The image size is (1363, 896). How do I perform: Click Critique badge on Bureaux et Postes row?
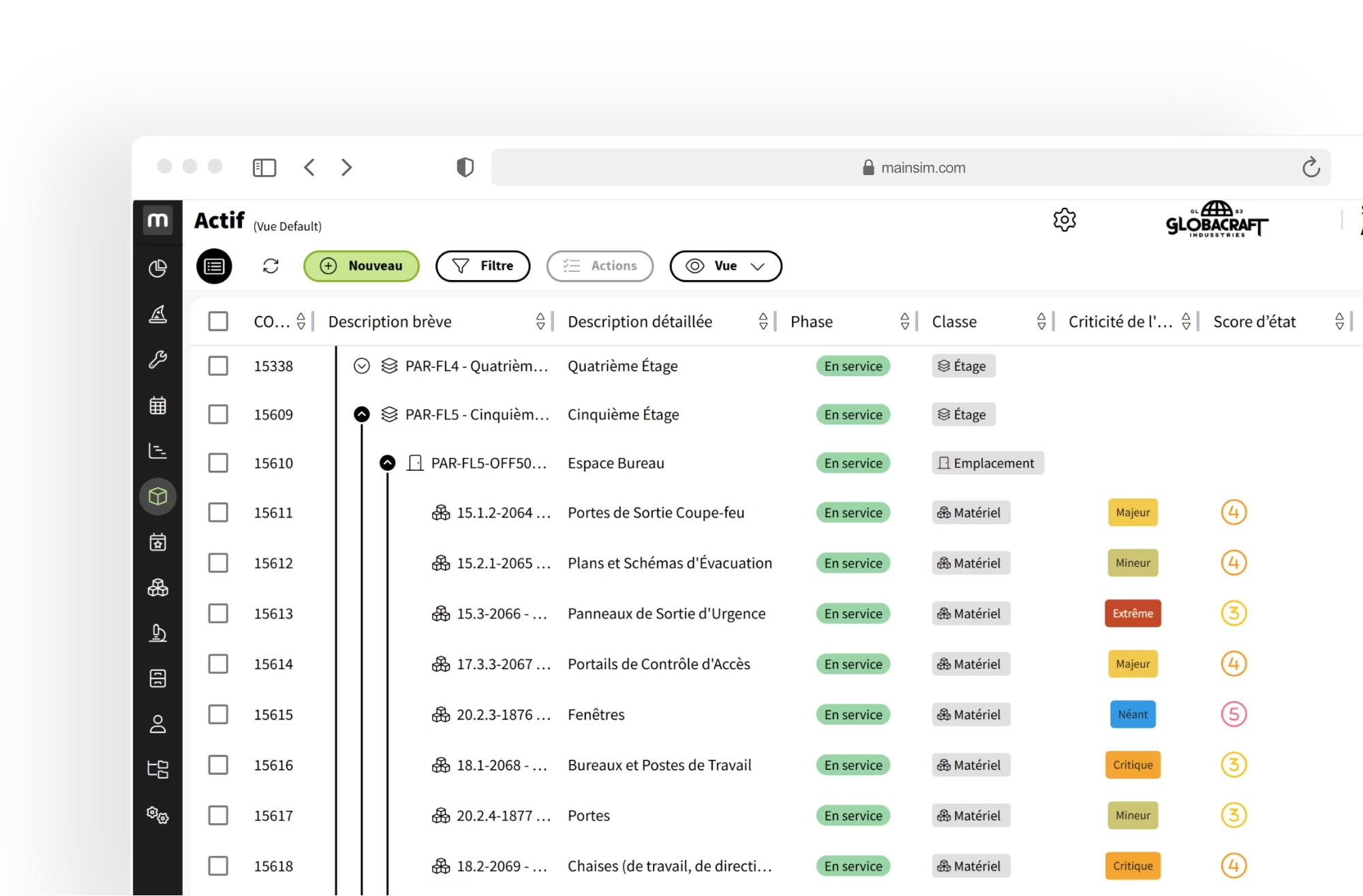point(1133,764)
